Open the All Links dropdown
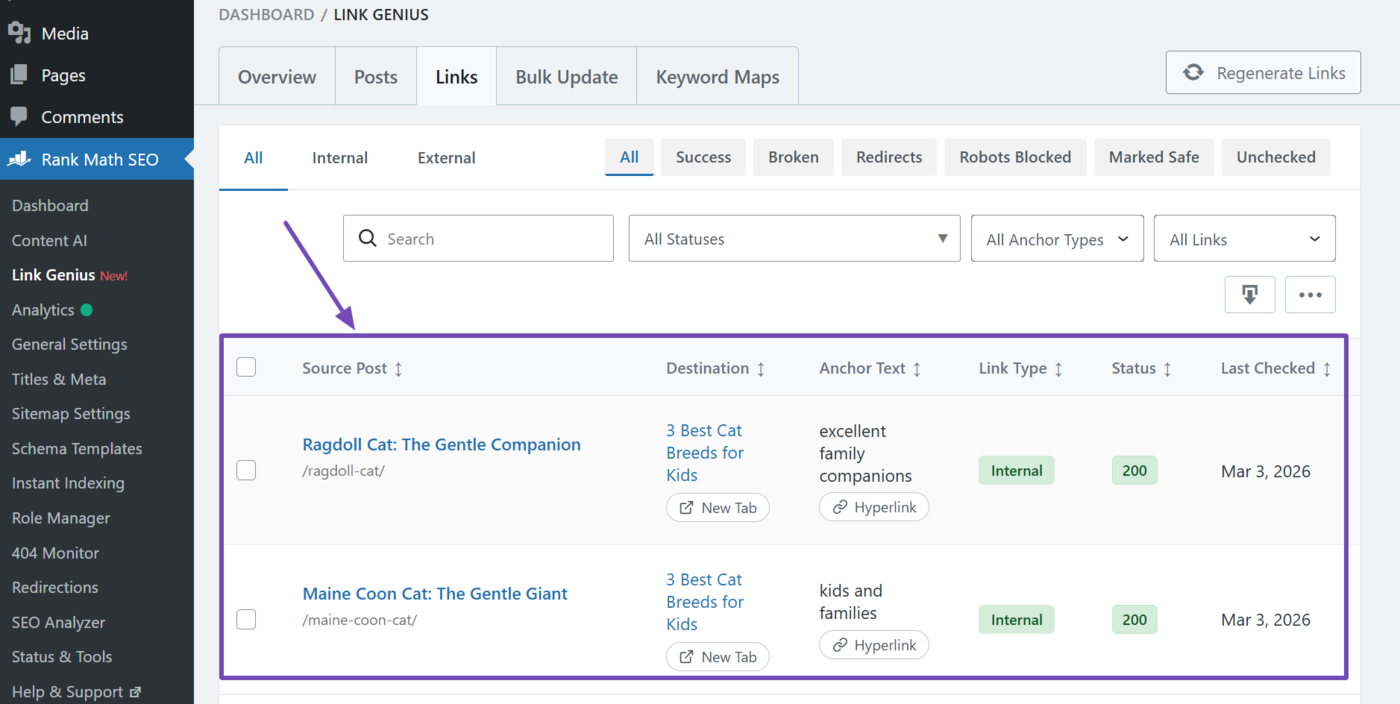Screen dimensions: 1400x704 point(1244,239)
